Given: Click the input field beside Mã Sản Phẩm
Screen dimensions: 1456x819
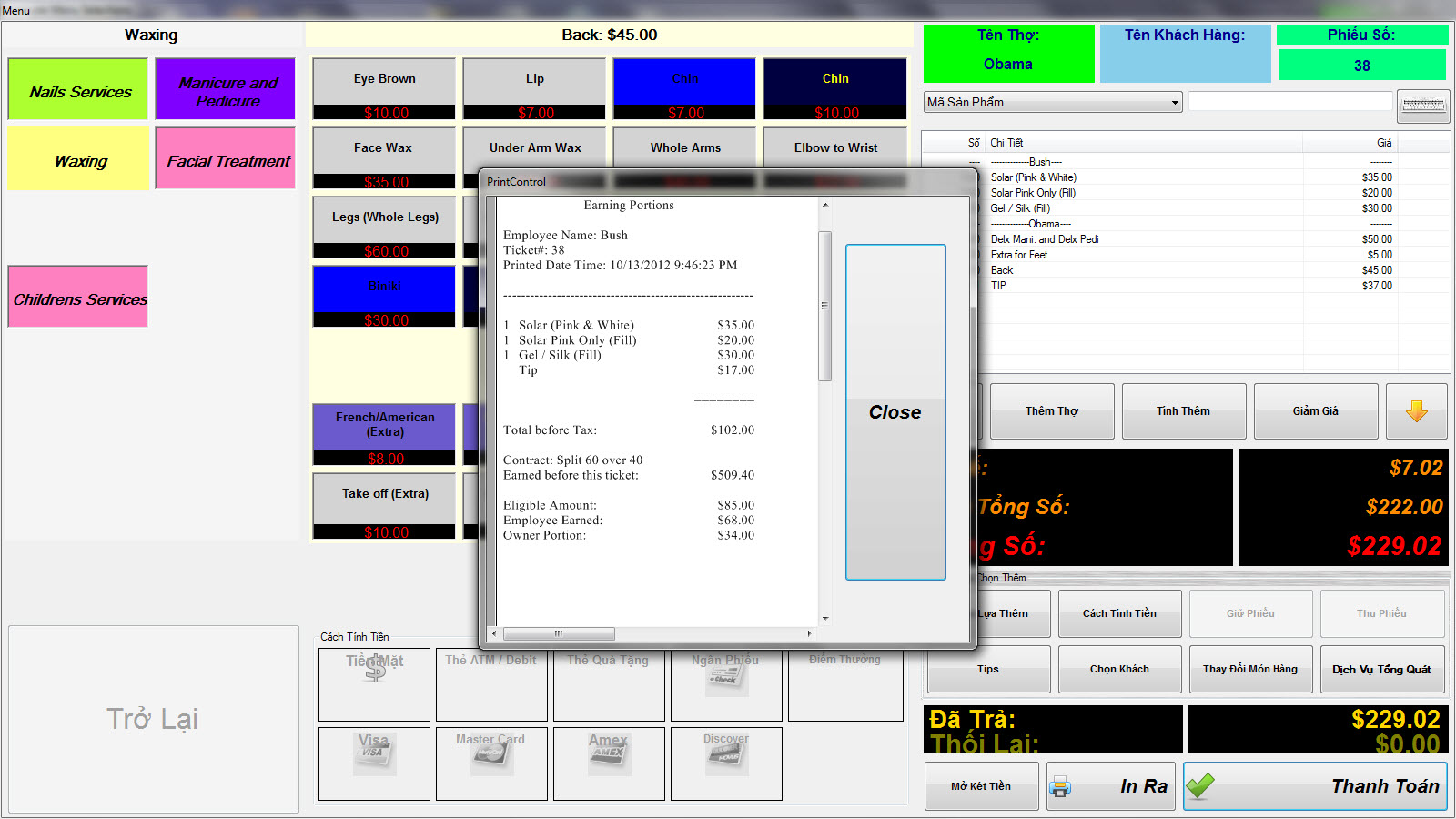Looking at the screenshot, I should tap(1289, 102).
